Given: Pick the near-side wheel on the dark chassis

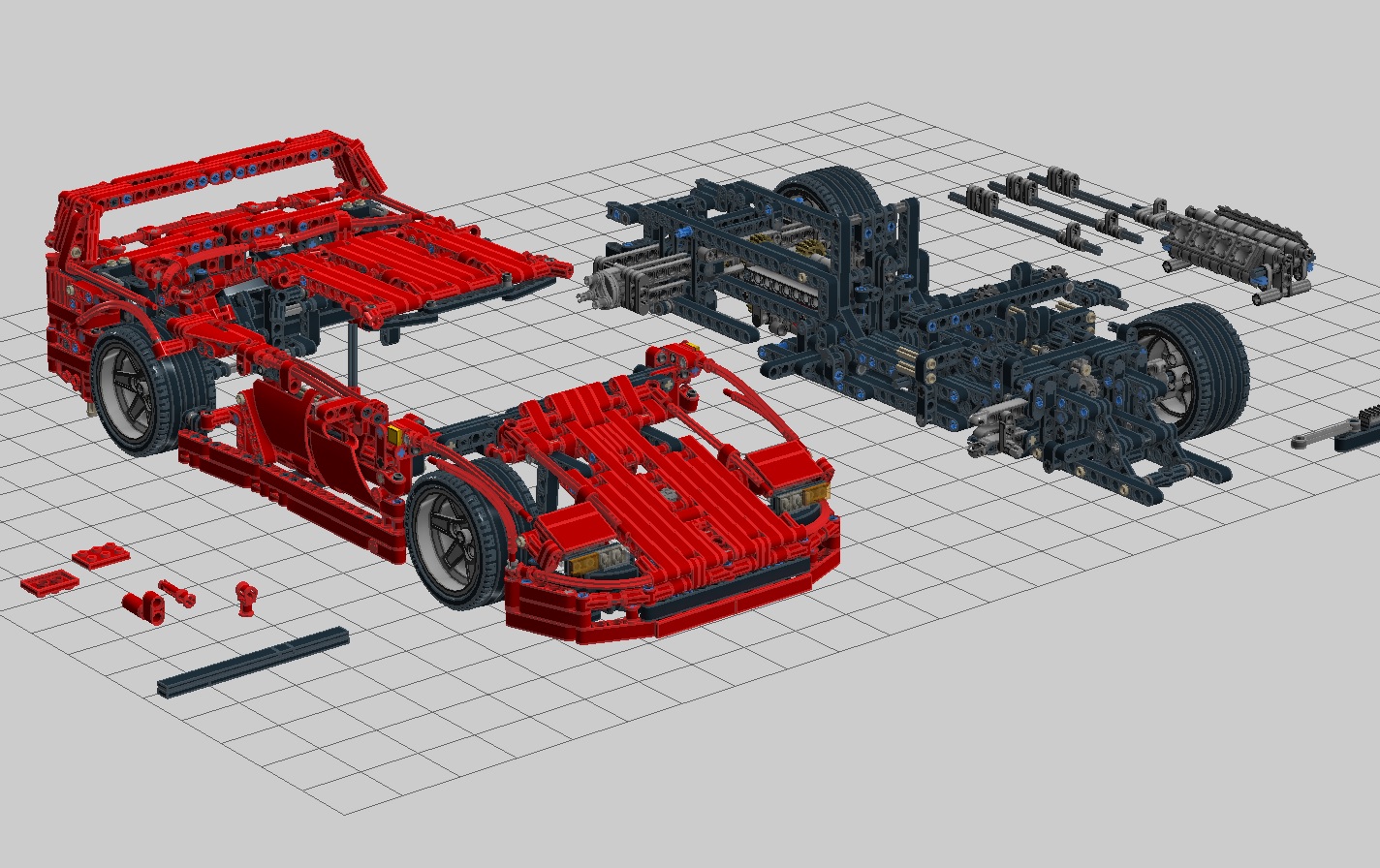Looking at the screenshot, I should click(x=1189, y=370).
